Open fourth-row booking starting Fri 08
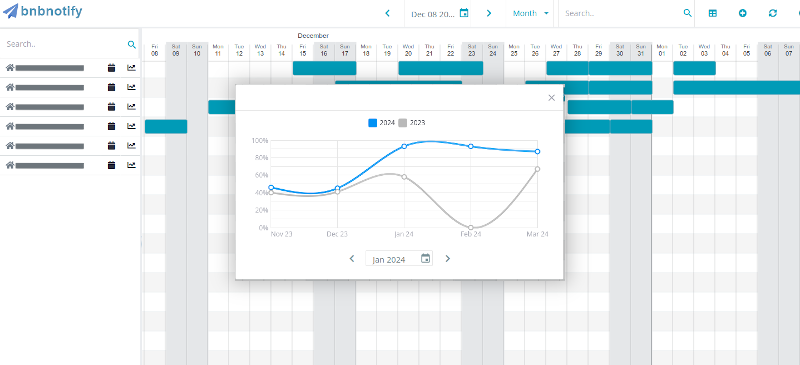The height and width of the screenshot is (365, 800). pyautogui.click(x=166, y=127)
